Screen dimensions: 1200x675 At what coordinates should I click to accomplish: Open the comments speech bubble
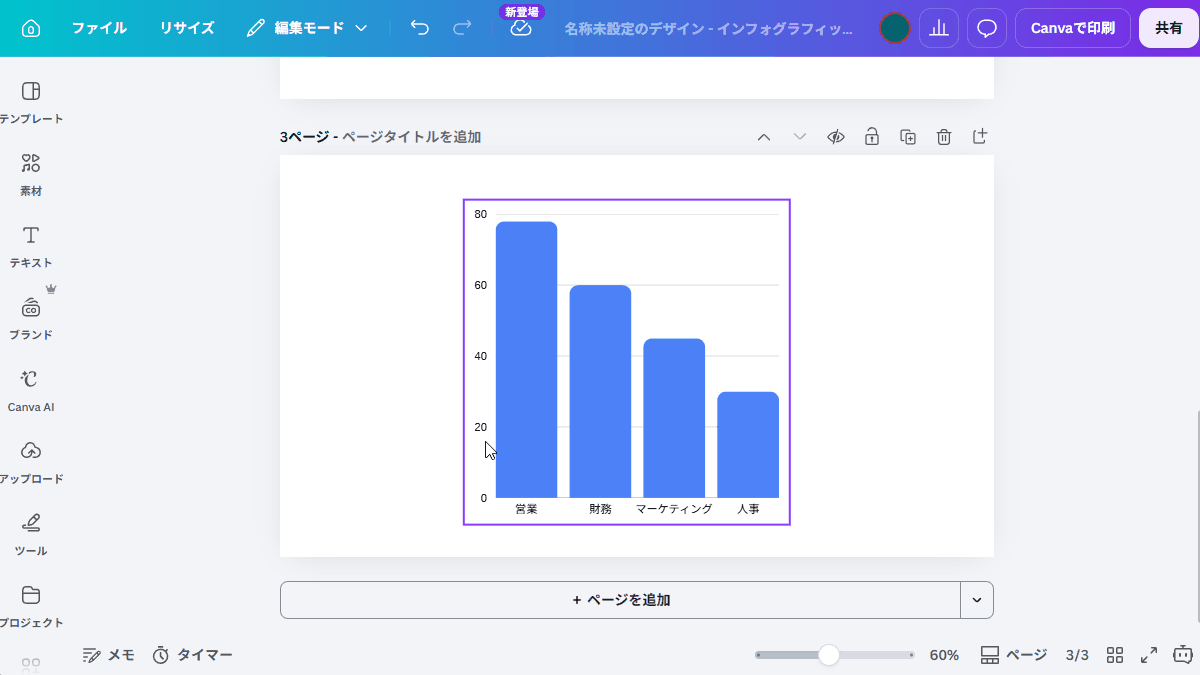987,28
